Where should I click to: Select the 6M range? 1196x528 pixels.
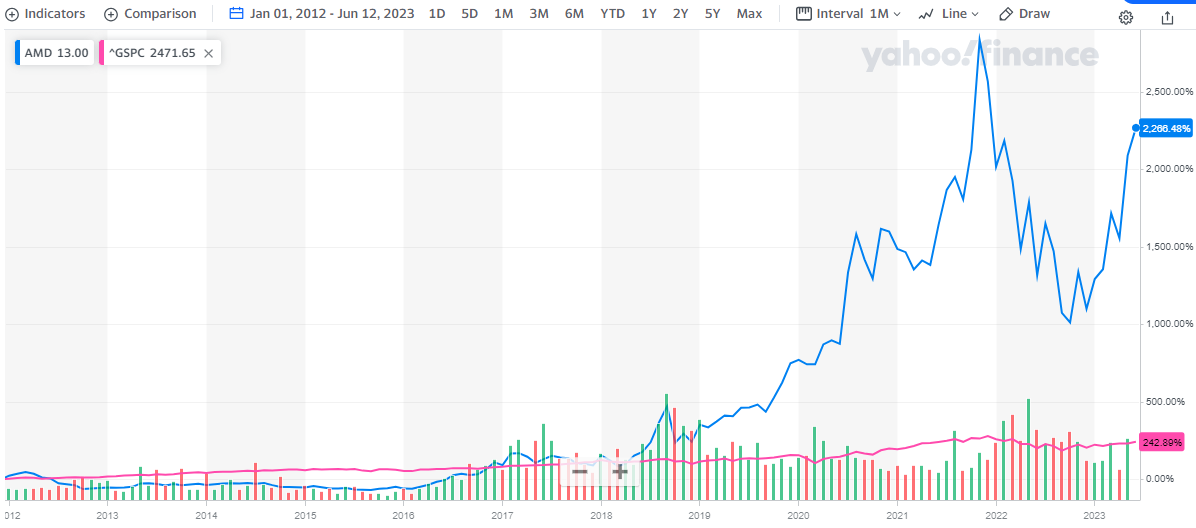coord(574,14)
